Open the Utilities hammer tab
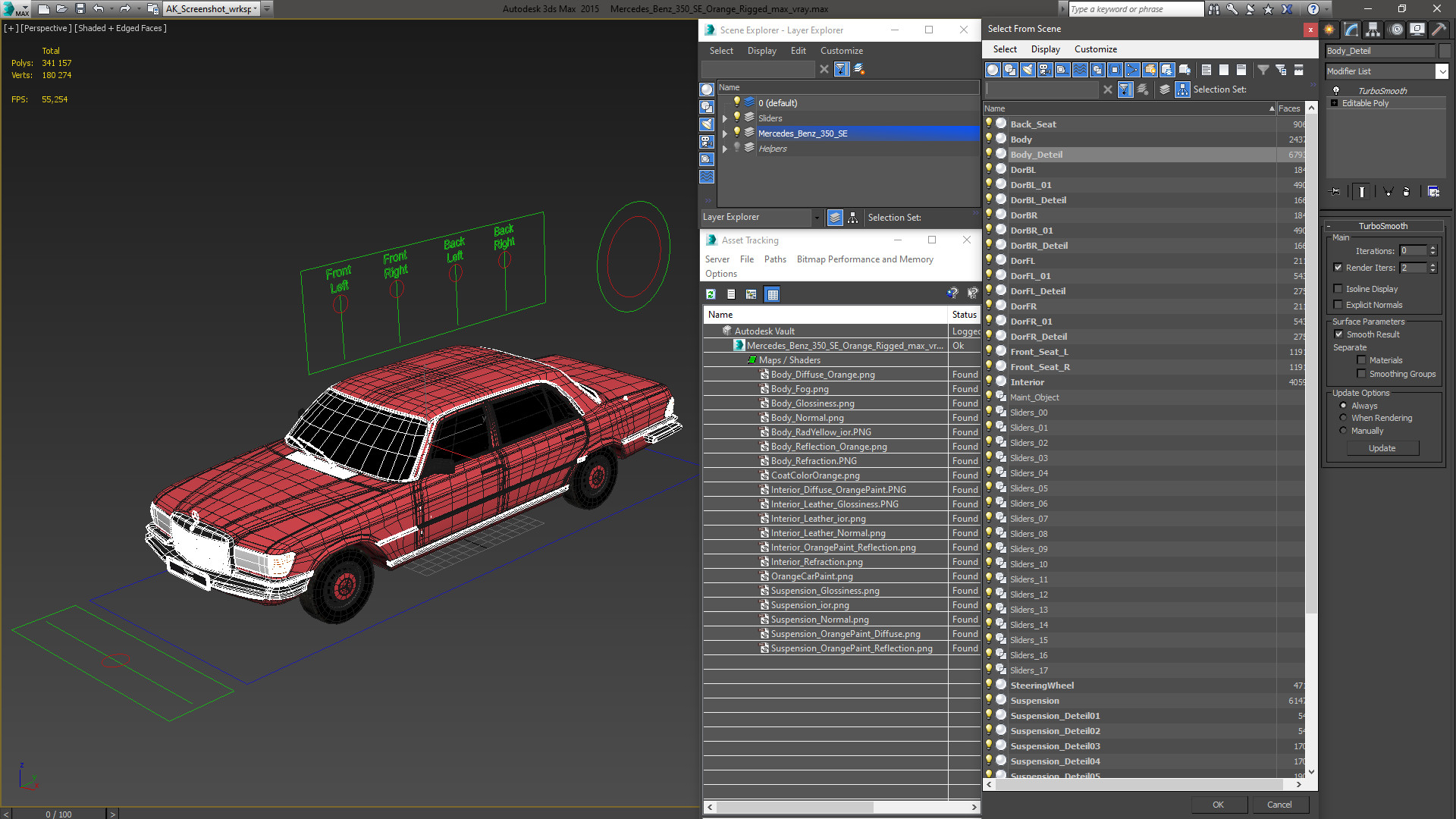The height and width of the screenshot is (819, 1456). [x=1439, y=30]
